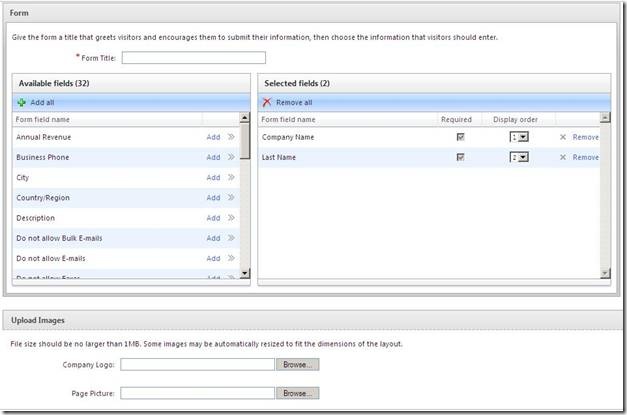This screenshot has height=415, width=627.
Task: Click Remove link for Company Name
Action: [585, 137]
